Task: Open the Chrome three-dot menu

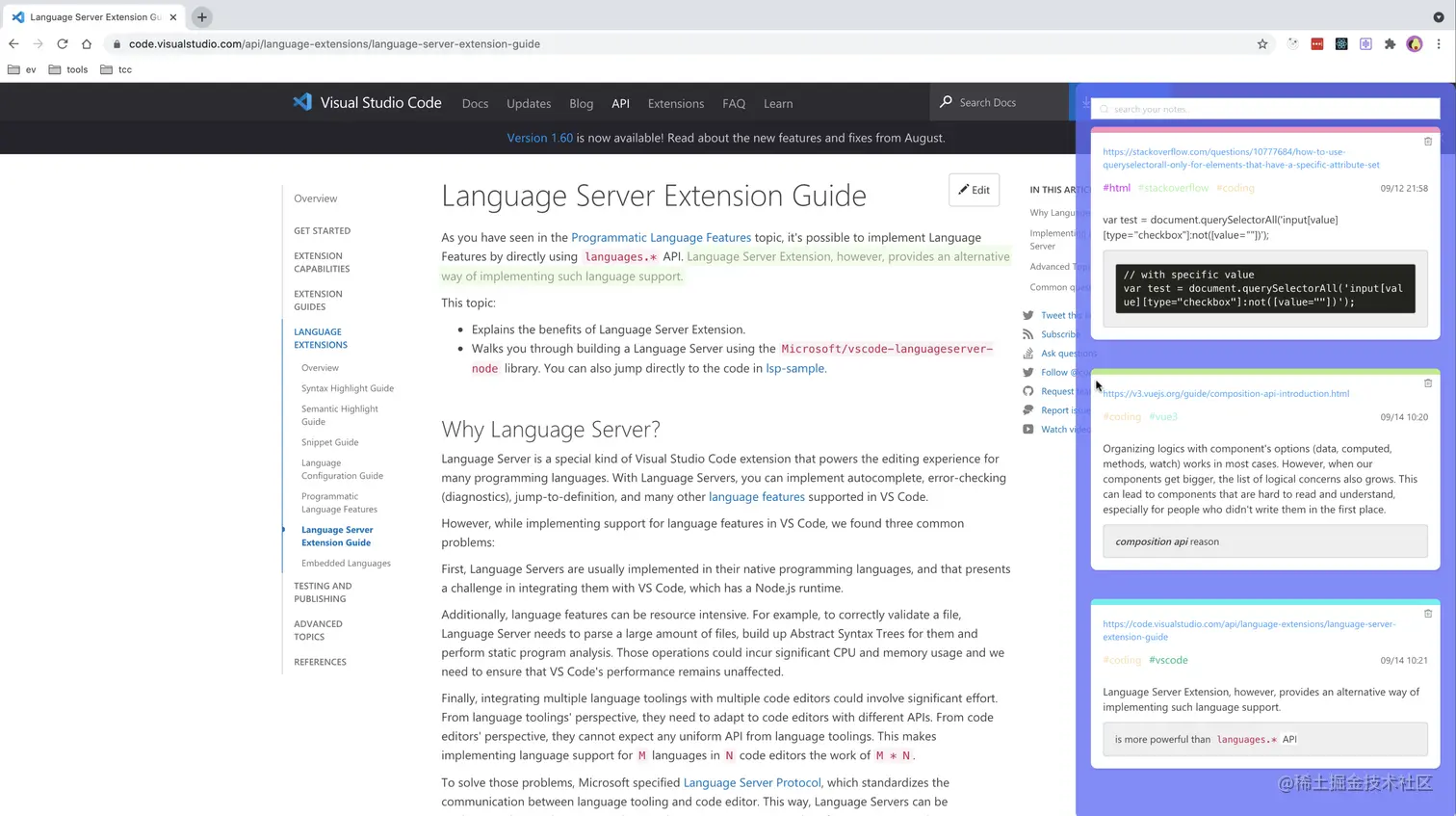Action: (x=1439, y=43)
